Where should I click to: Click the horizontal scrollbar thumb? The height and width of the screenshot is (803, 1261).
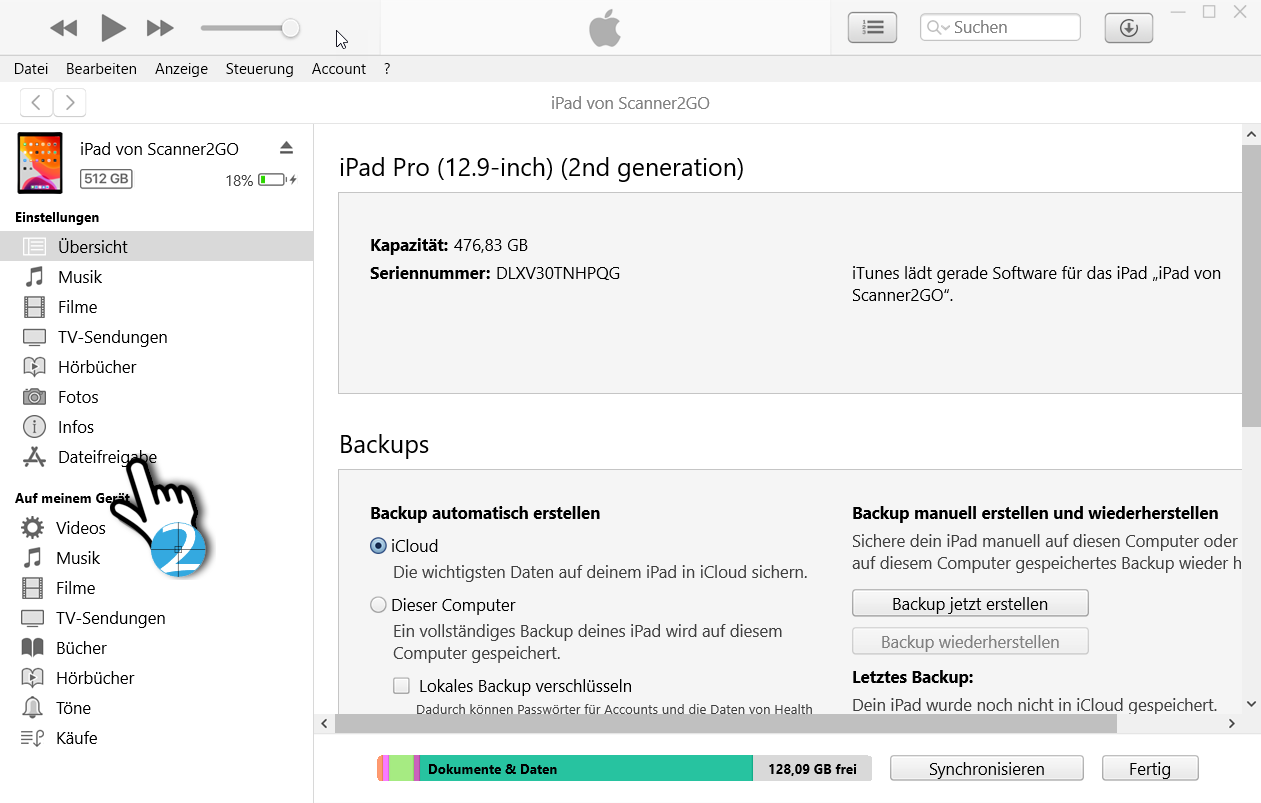726,723
